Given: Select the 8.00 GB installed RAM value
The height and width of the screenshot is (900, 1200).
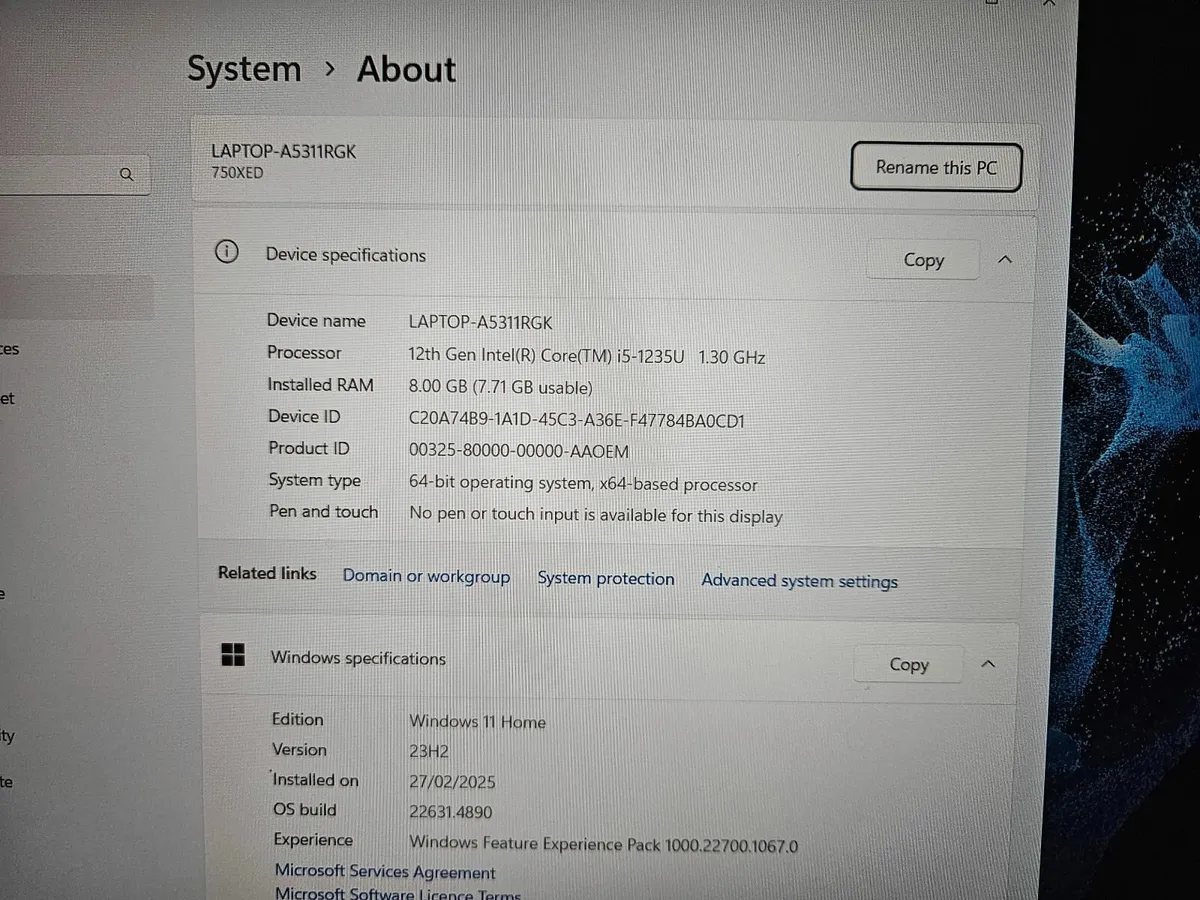Looking at the screenshot, I should [x=501, y=387].
